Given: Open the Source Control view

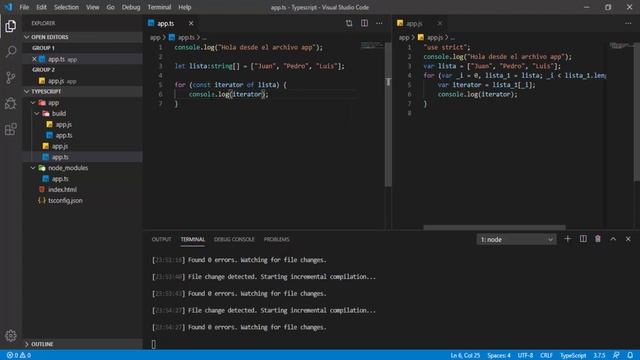Looking at the screenshot, I should (11, 78).
